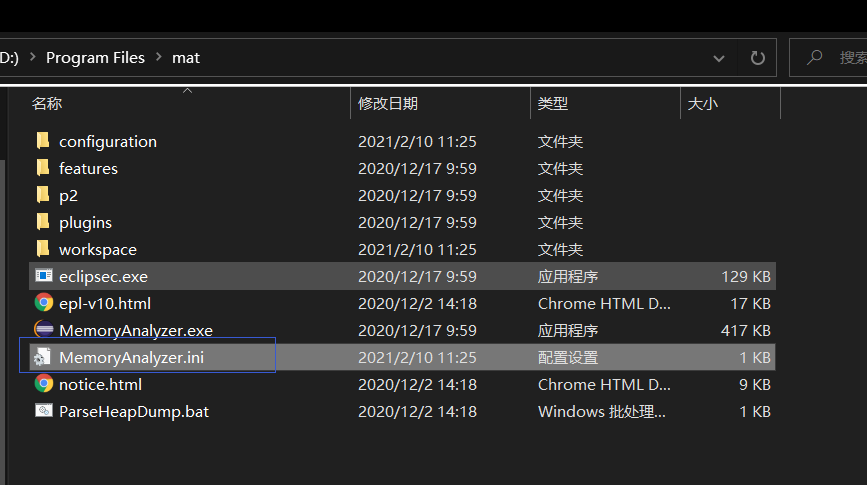Click the Chrome HTML type of epl-v10.html
The height and width of the screenshot is (485, 867).
click(x=604, y=304)
